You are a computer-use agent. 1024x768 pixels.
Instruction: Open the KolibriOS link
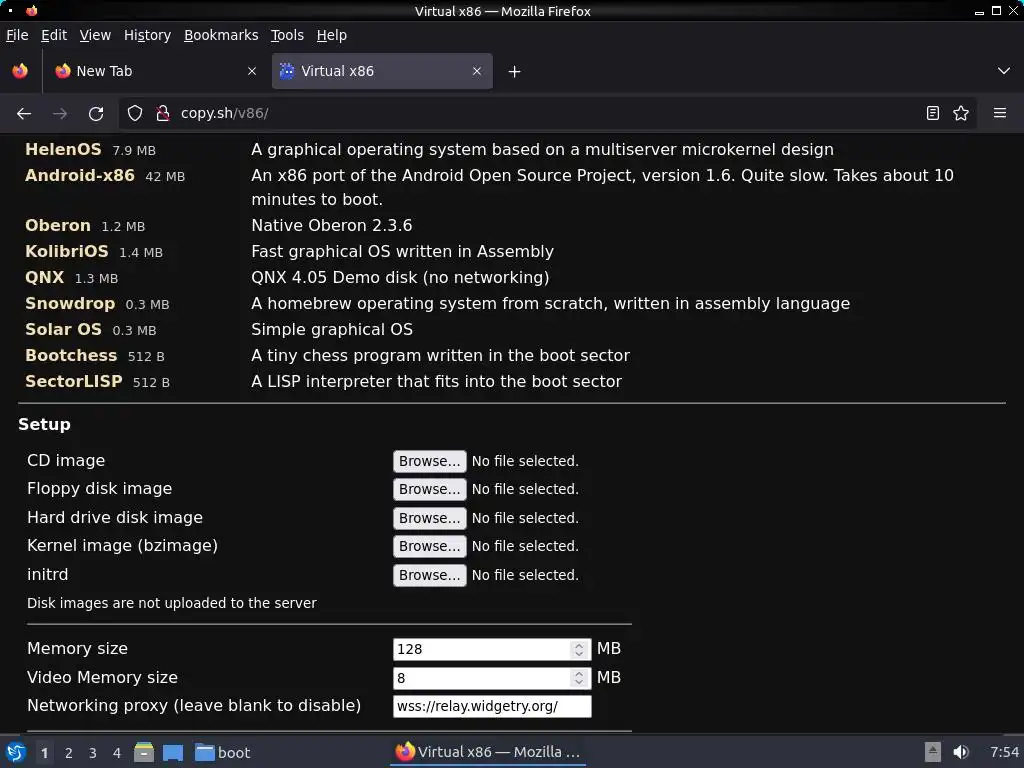(x=67, y=251)
